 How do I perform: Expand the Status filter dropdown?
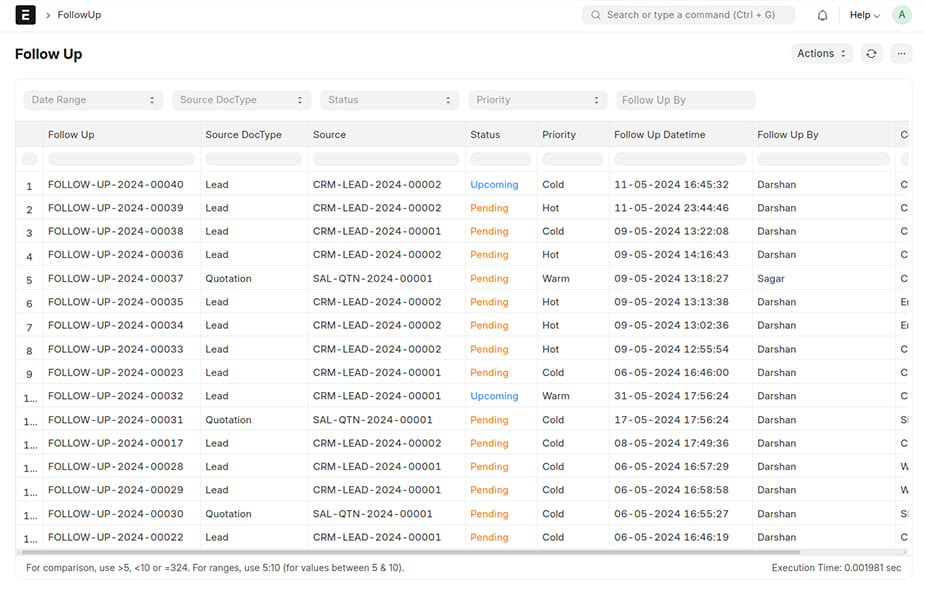click(x=389, y=100)
